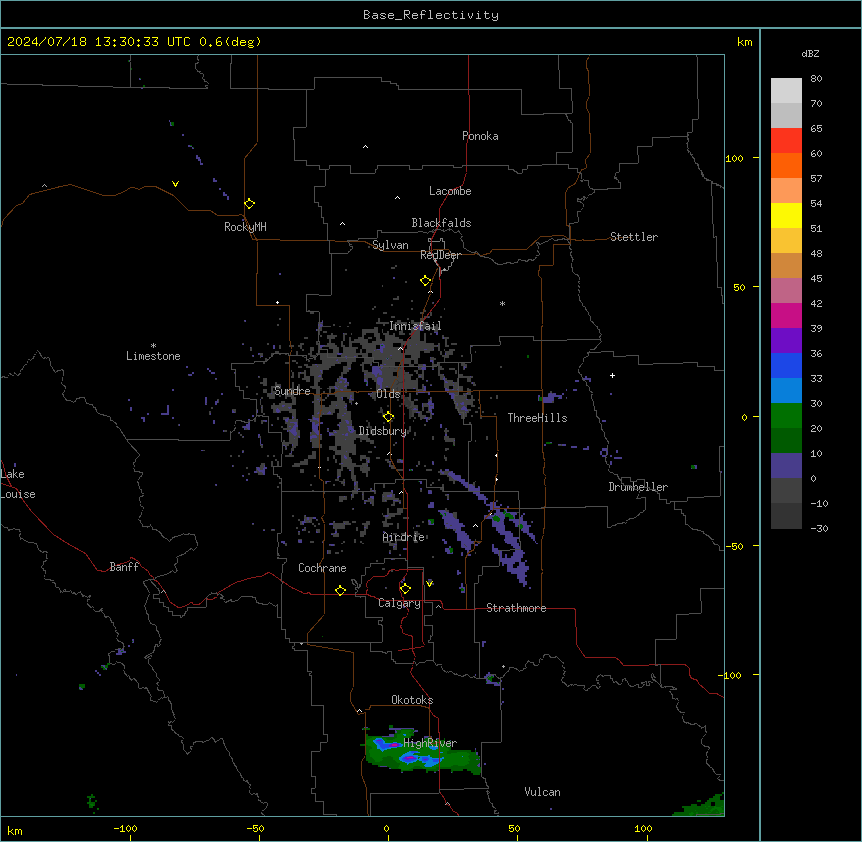Click the Innisfail city label
Image resolution: width=862 pixels, height=842 pixels.
(x=415, y=326)
